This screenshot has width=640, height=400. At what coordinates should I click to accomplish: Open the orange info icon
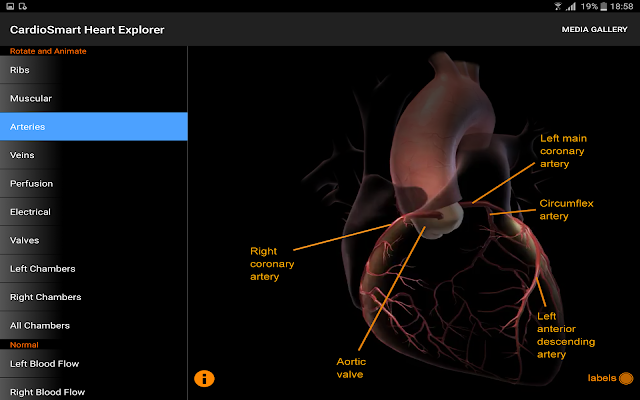(203, 378)
